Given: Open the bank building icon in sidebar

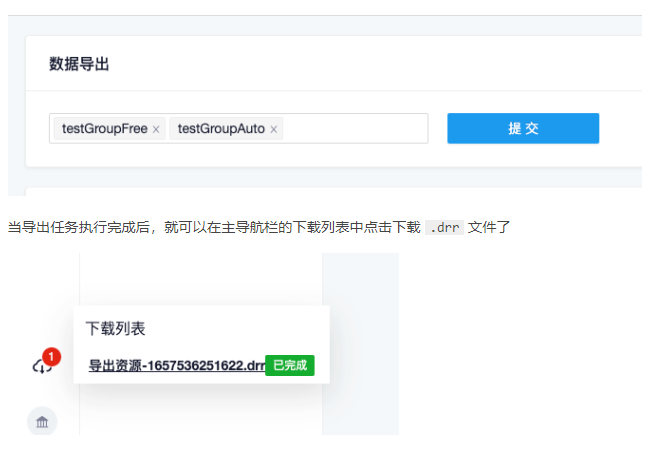Looking at the screenshot, I should pos(42,422).
